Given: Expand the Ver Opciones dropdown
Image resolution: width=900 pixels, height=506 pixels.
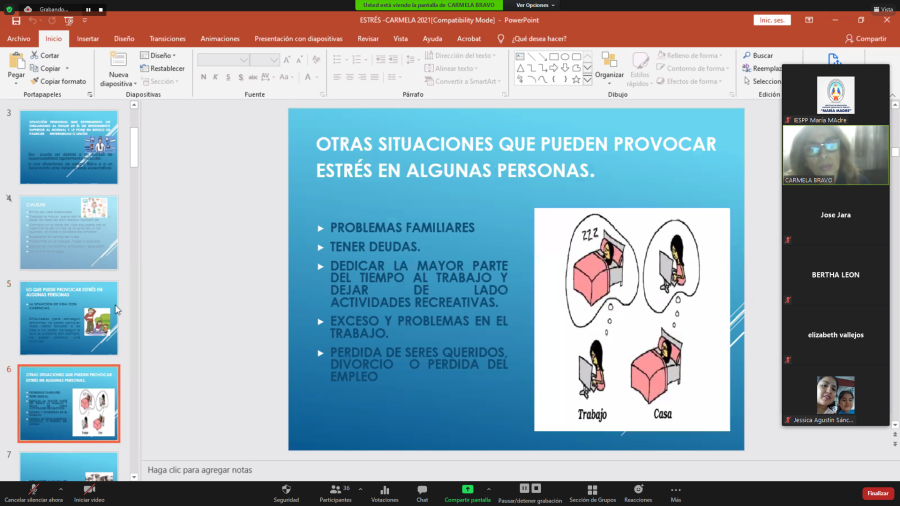Looking at the screenshot, I should [x=535, y=5].
